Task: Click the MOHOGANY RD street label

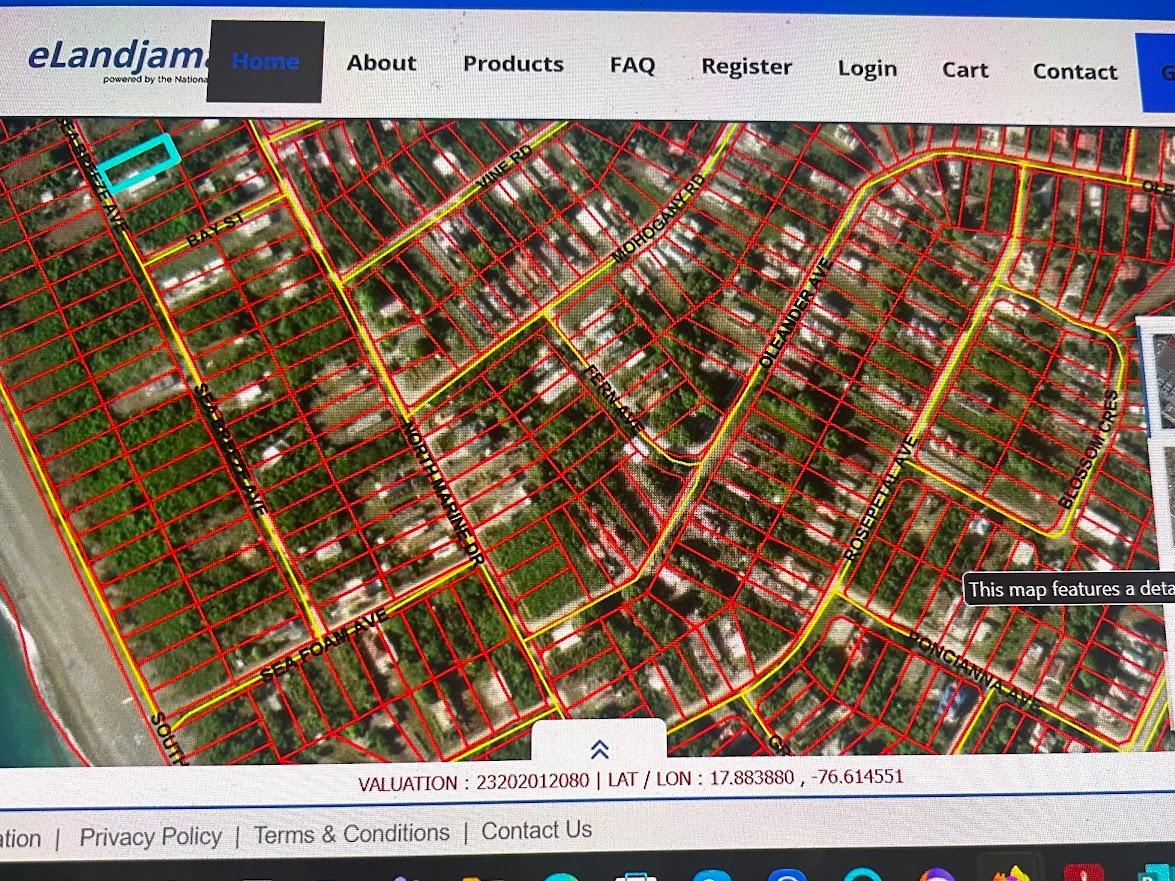Action: (x=658, y=218)
